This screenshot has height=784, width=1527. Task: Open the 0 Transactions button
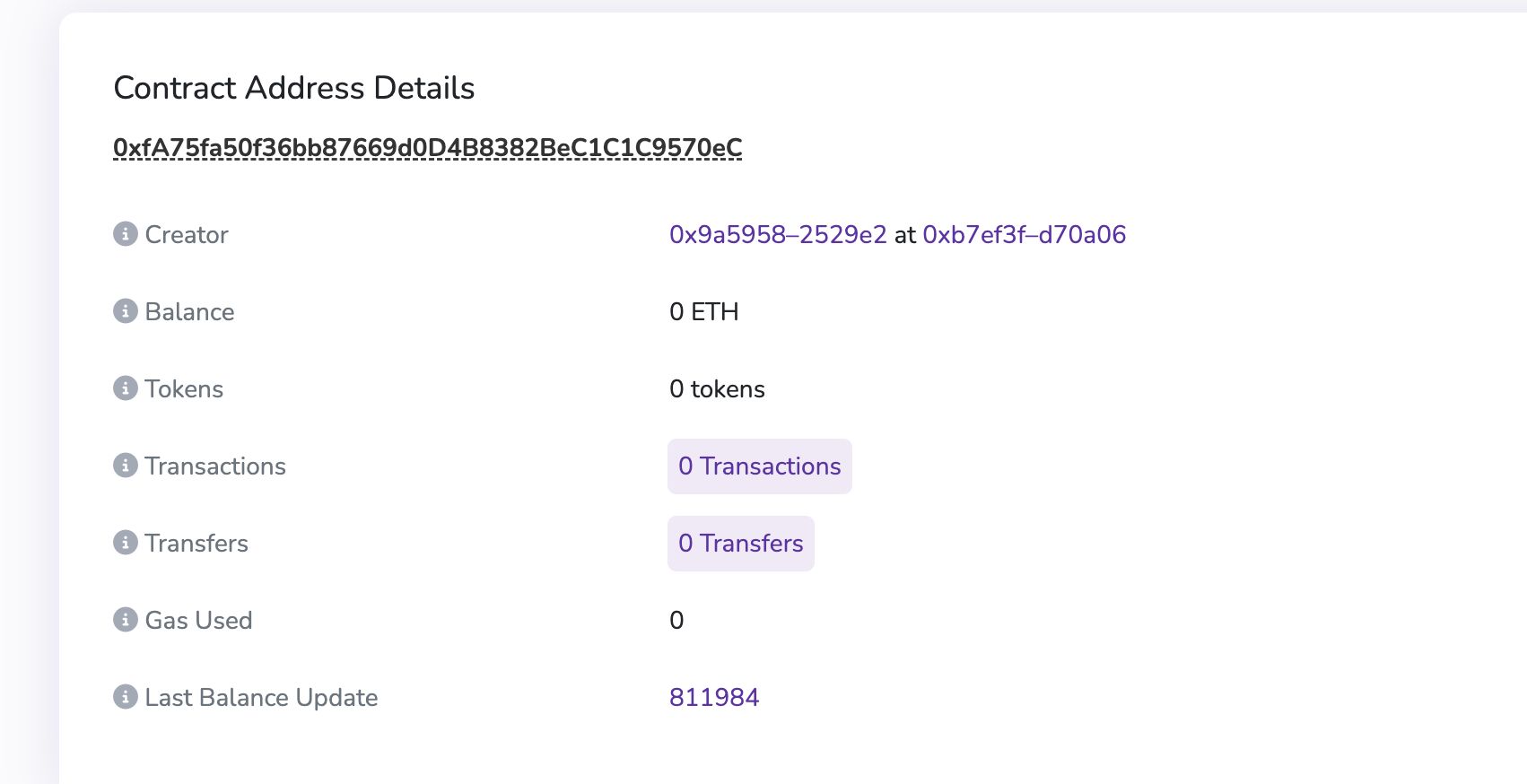(760, 466)
